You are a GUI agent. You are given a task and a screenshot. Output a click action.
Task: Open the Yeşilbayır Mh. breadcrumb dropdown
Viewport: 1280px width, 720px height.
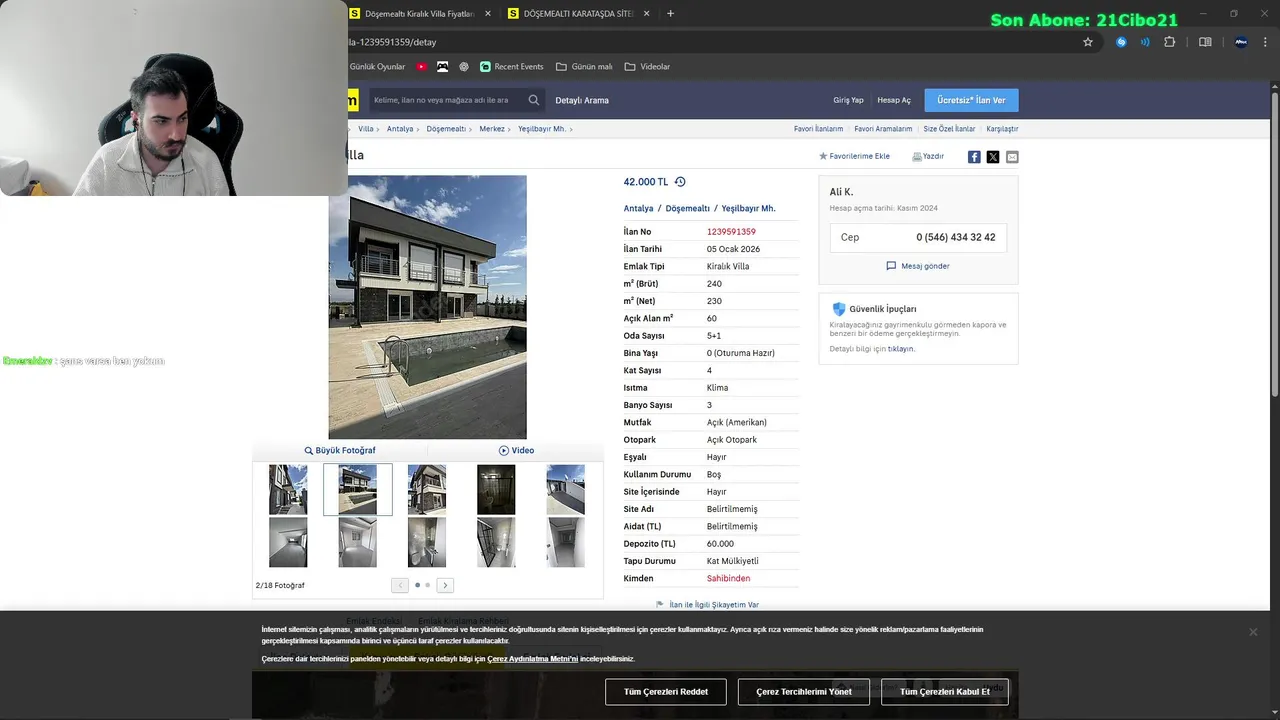click(544, 129)
